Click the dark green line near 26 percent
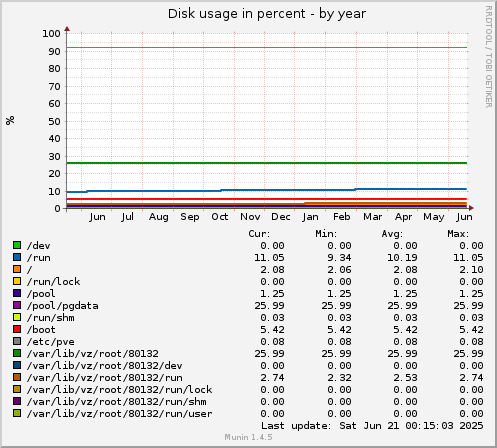Screen dimensions: 497x448 coord(267,163)
